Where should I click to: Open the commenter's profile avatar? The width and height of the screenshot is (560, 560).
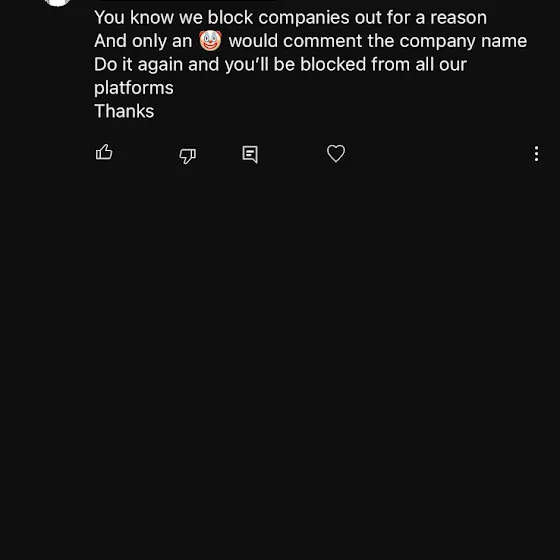tap(58, 2)
